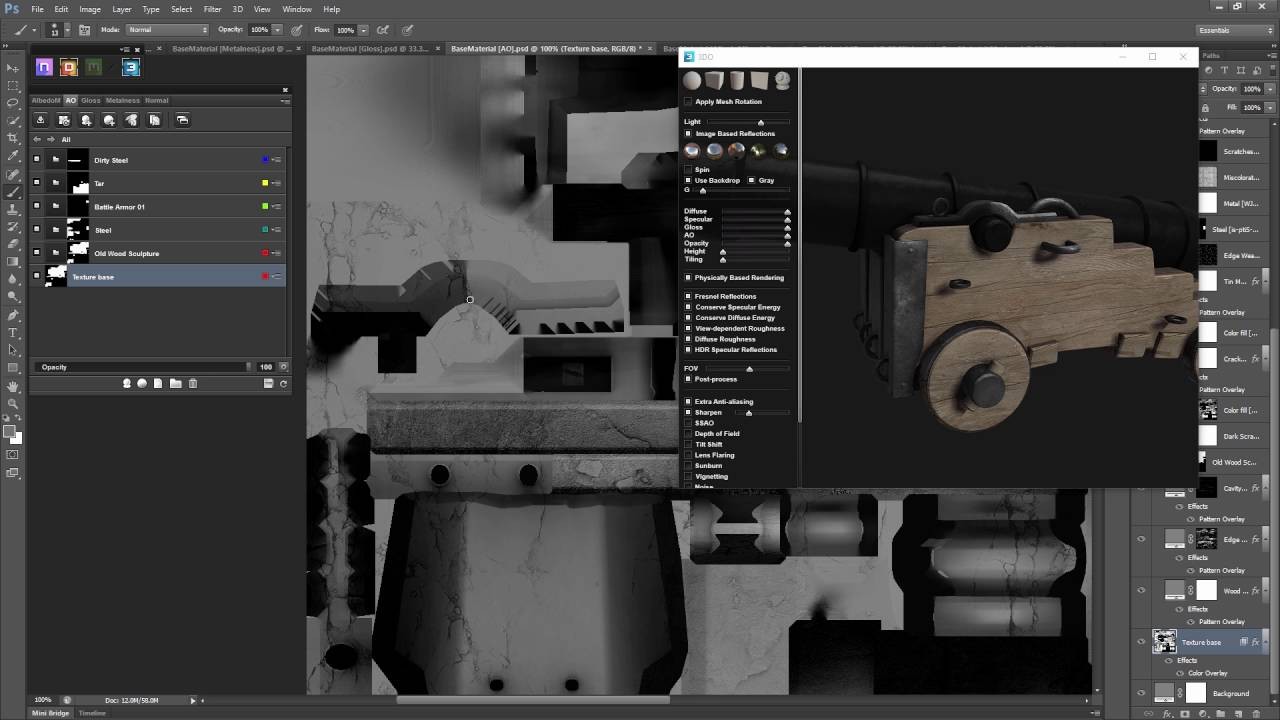The image size is (1280, 720).
Task: Open the brush Flow dropdown arrow
Action: coord(362,30)
